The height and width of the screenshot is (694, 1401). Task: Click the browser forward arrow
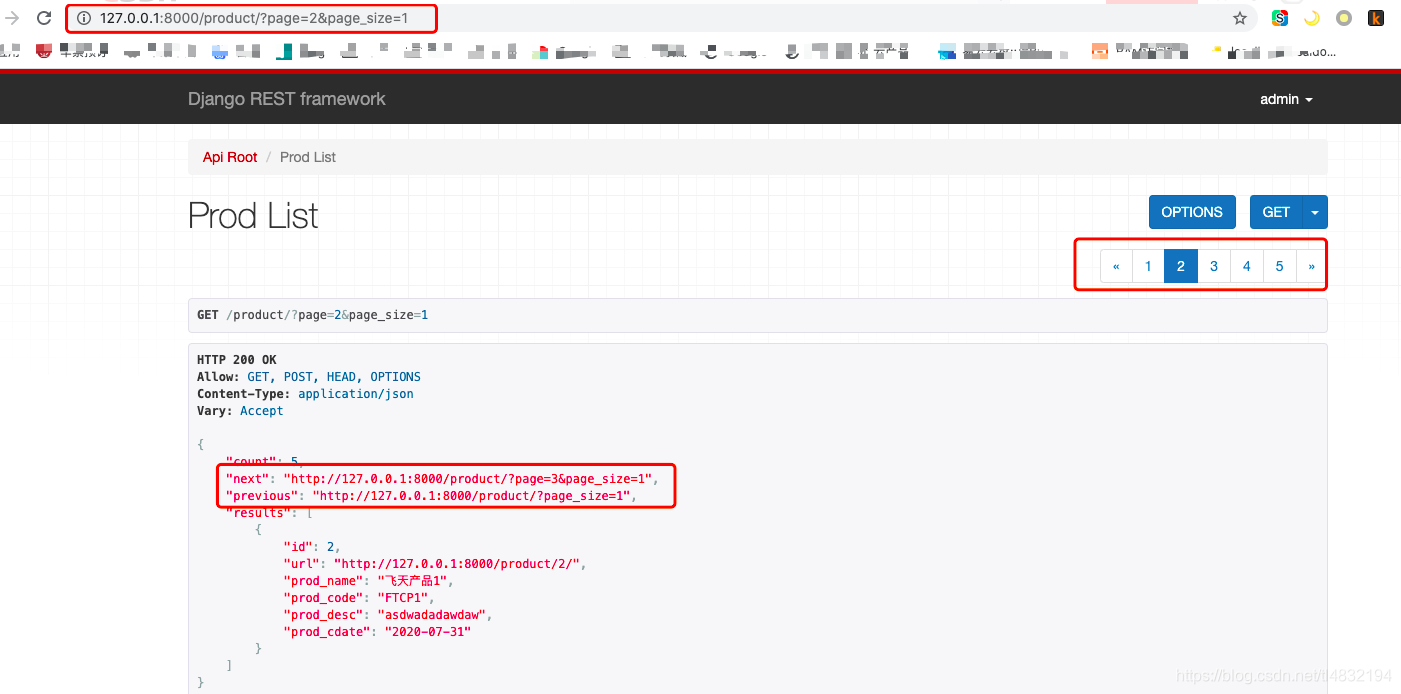tap(12, 18)
